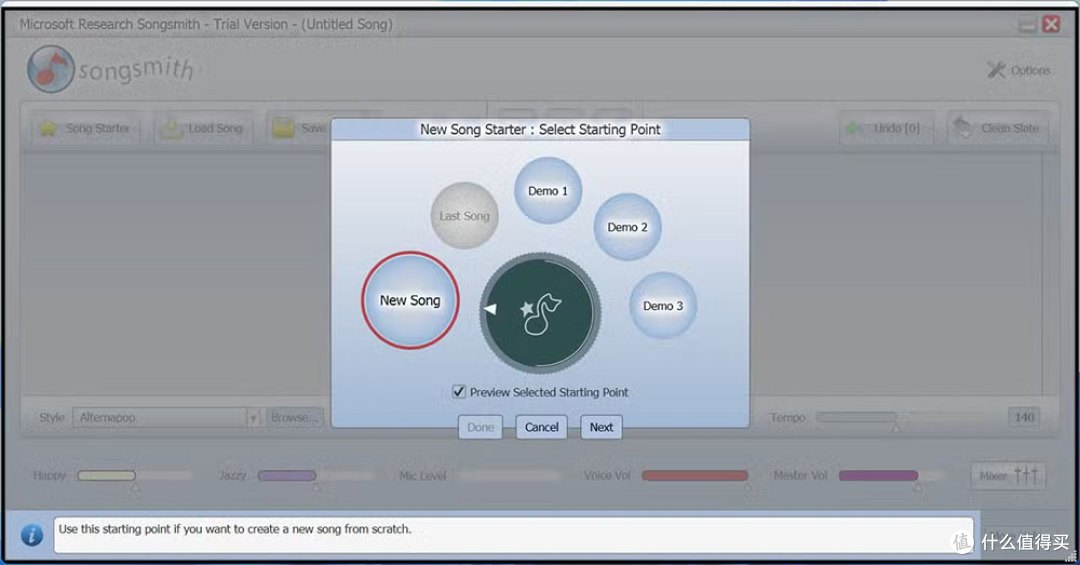Minimize the Songsmith window
Screen dimensions: 1080x565
click(1027, 25)
